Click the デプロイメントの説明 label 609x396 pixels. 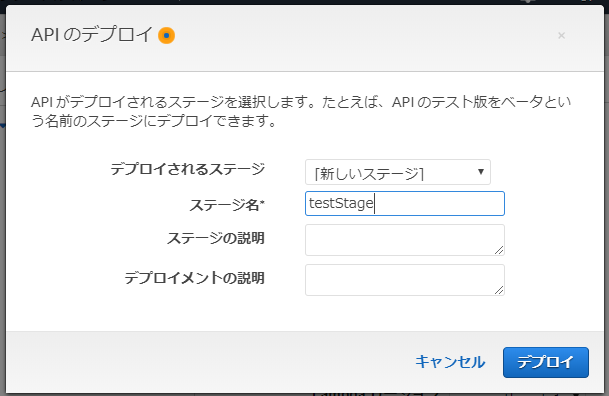(x=195, y=278)
